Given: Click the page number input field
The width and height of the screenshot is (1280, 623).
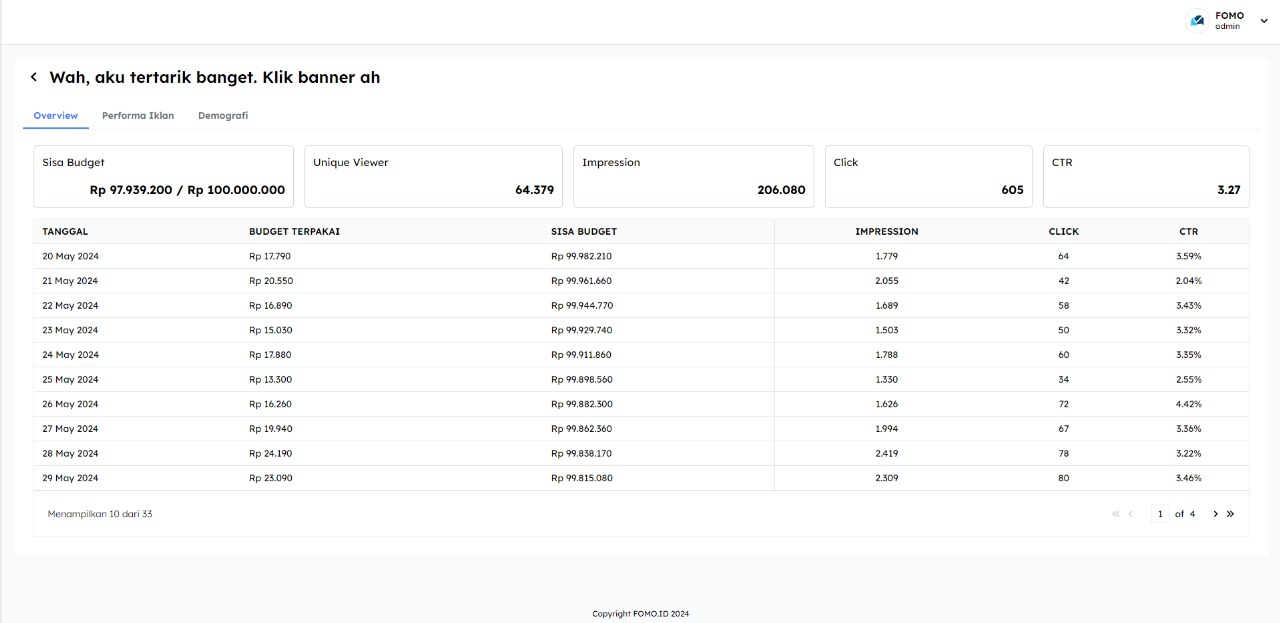Looking at the screenshot, I should point(1160,514).
